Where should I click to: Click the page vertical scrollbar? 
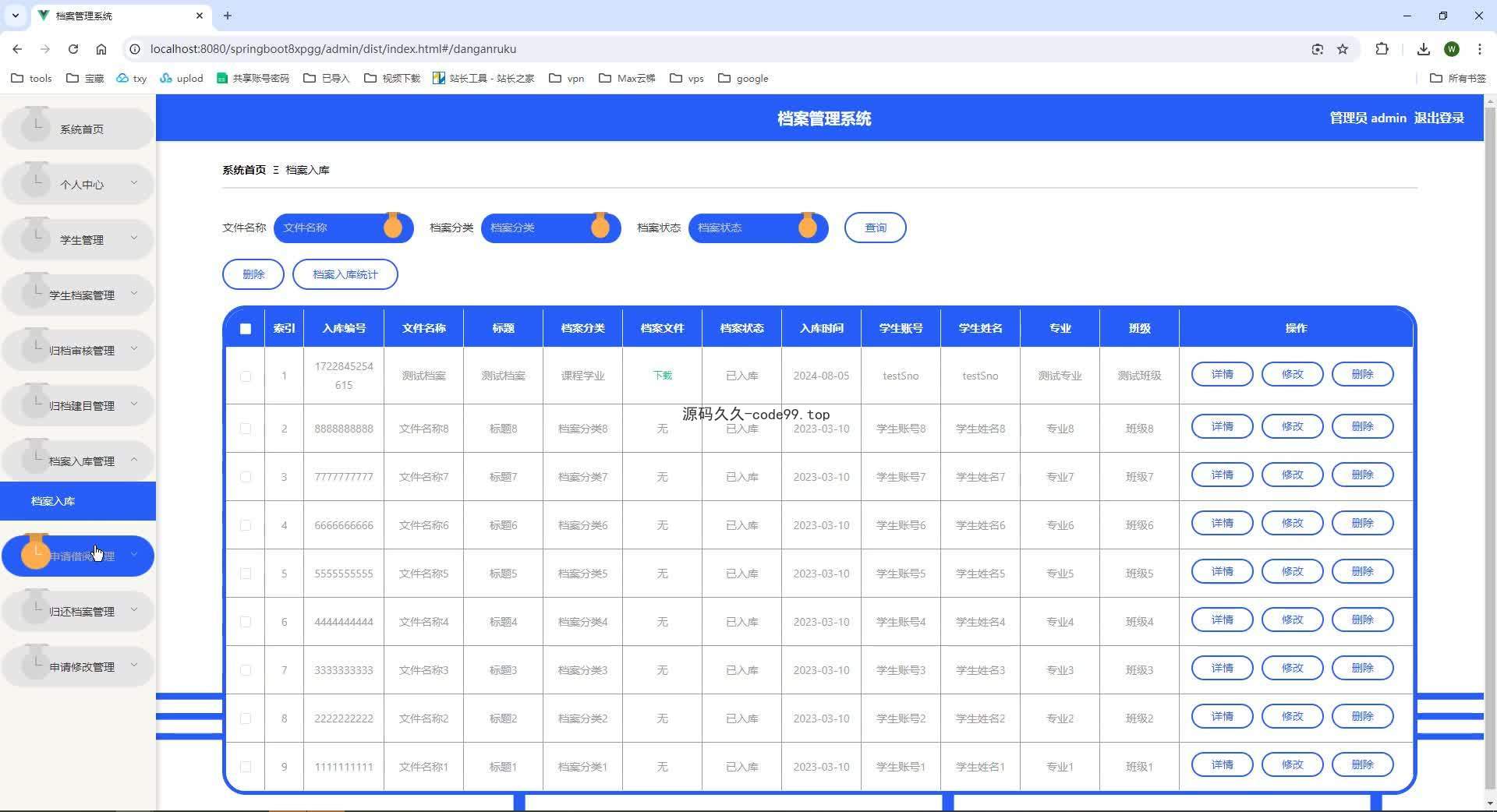1490,448
